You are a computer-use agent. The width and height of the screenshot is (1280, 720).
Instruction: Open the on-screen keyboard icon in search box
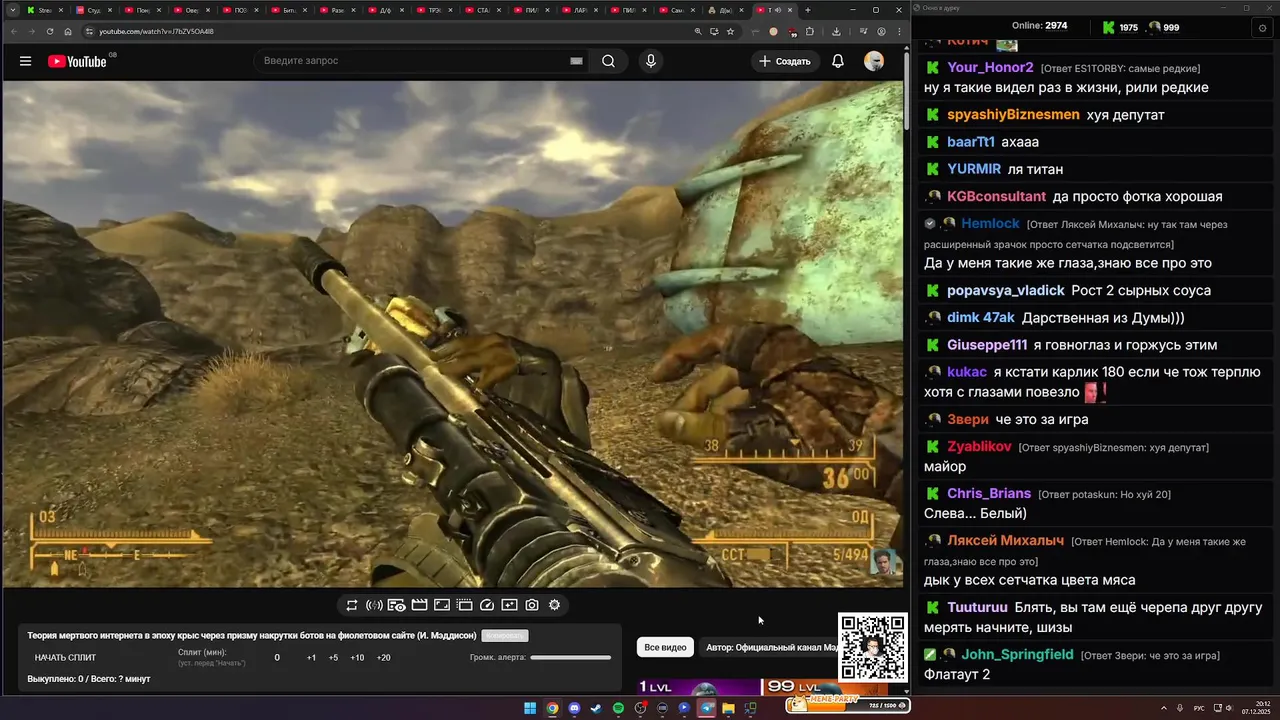[x=576, y=61]
